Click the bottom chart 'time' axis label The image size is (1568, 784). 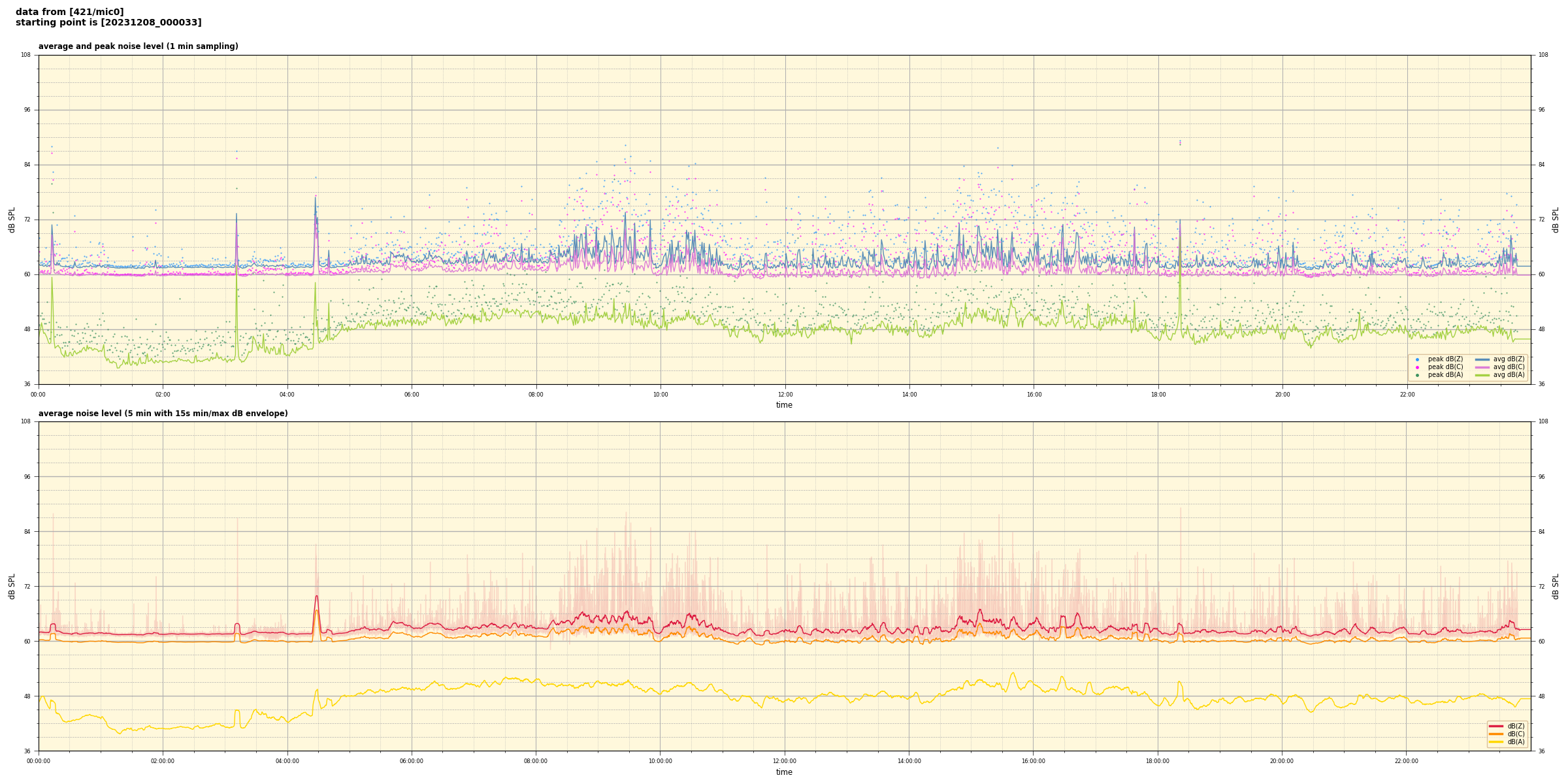tap(784, 772)
